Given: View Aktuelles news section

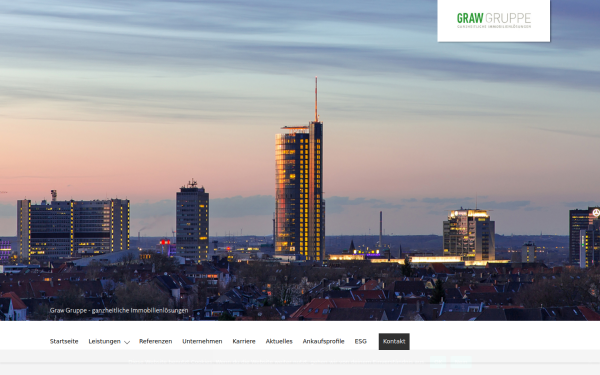Looking at the screenshot, I should pos(279,341).
